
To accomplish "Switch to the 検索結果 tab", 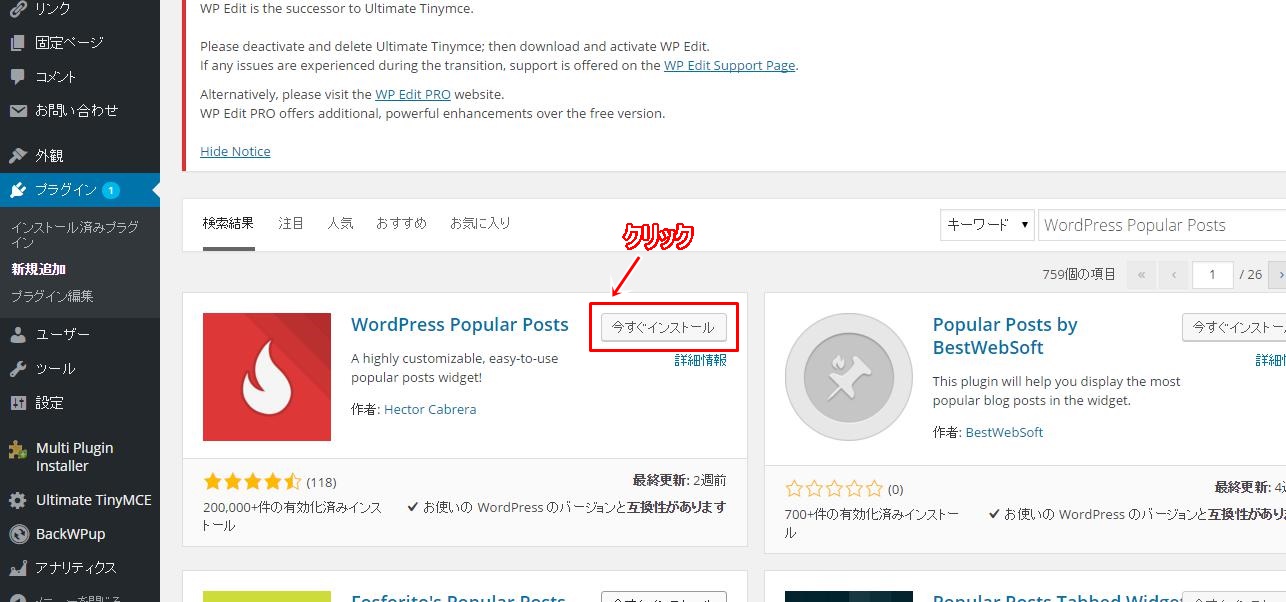I will tap(228, 223).
